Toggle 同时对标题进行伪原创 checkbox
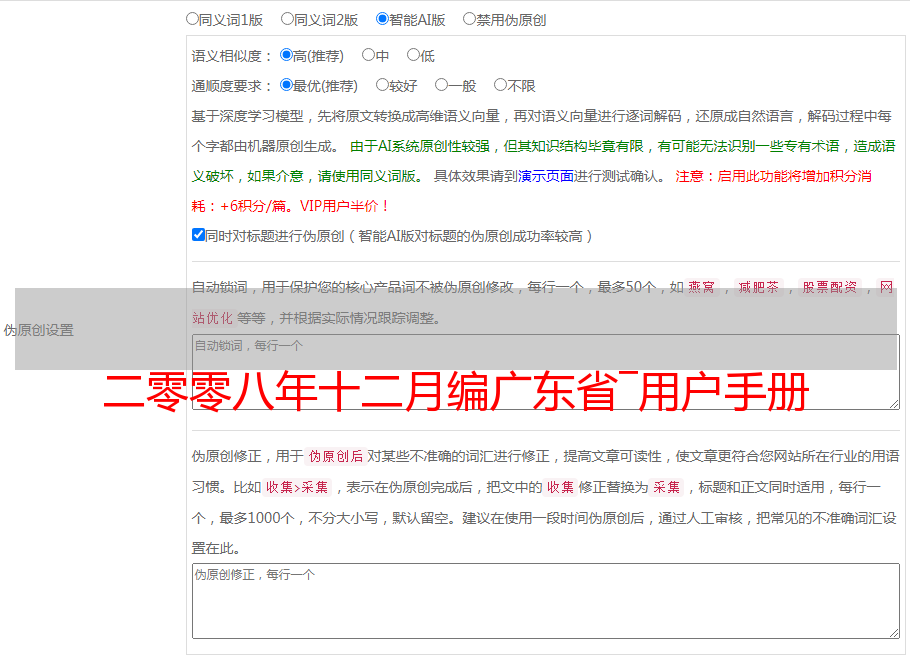 point(198,235)
